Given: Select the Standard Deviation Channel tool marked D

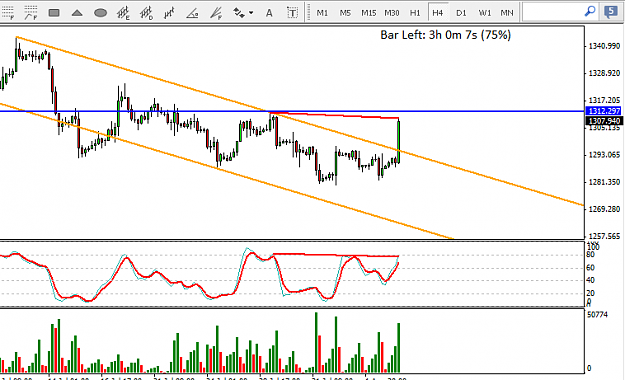Looking at the screenshot, I should [x=147, y=13].
